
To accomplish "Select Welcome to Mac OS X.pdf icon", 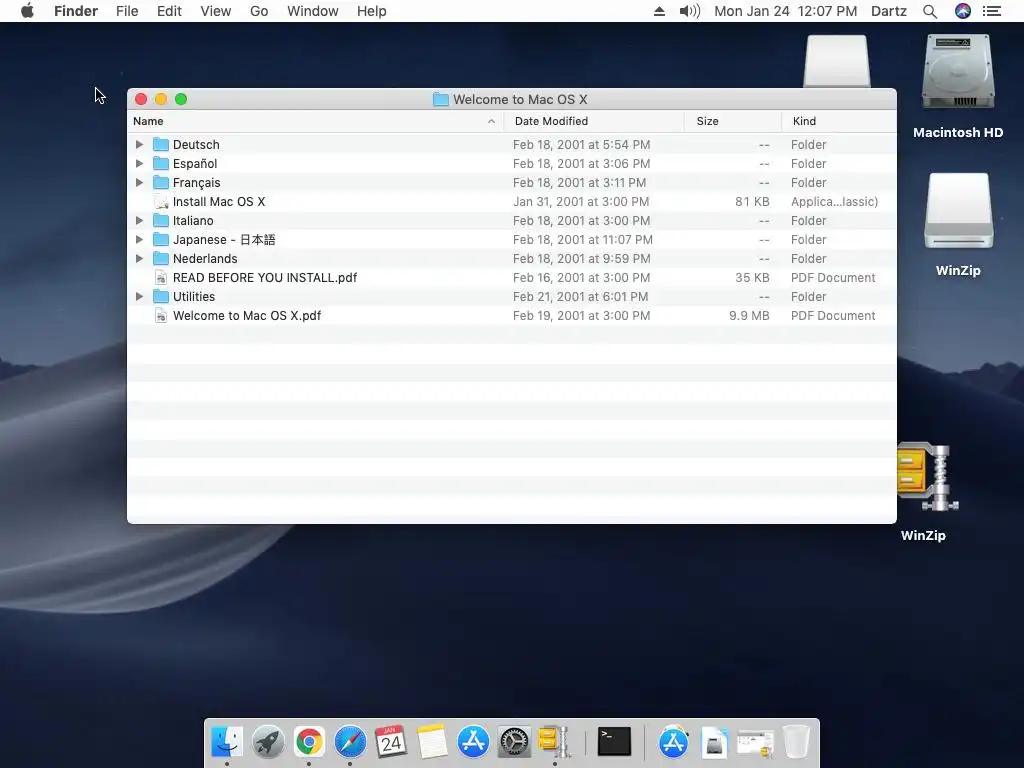I will tap(161, 315).
